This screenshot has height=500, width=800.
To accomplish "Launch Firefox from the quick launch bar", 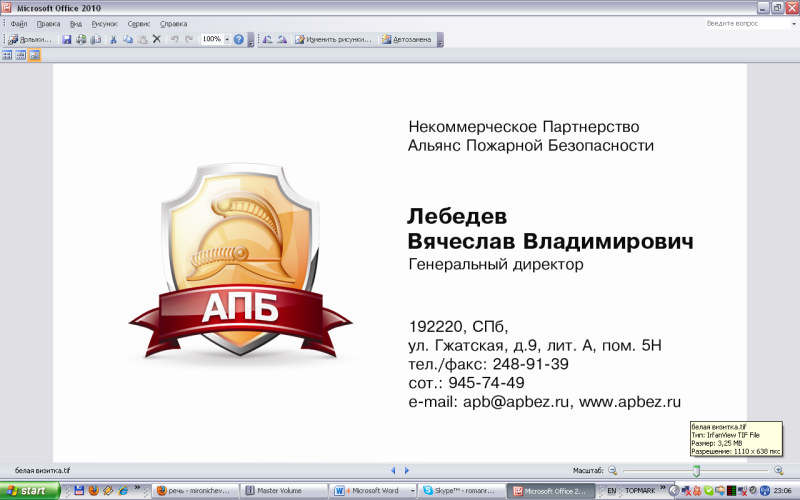I will point(93,491).
